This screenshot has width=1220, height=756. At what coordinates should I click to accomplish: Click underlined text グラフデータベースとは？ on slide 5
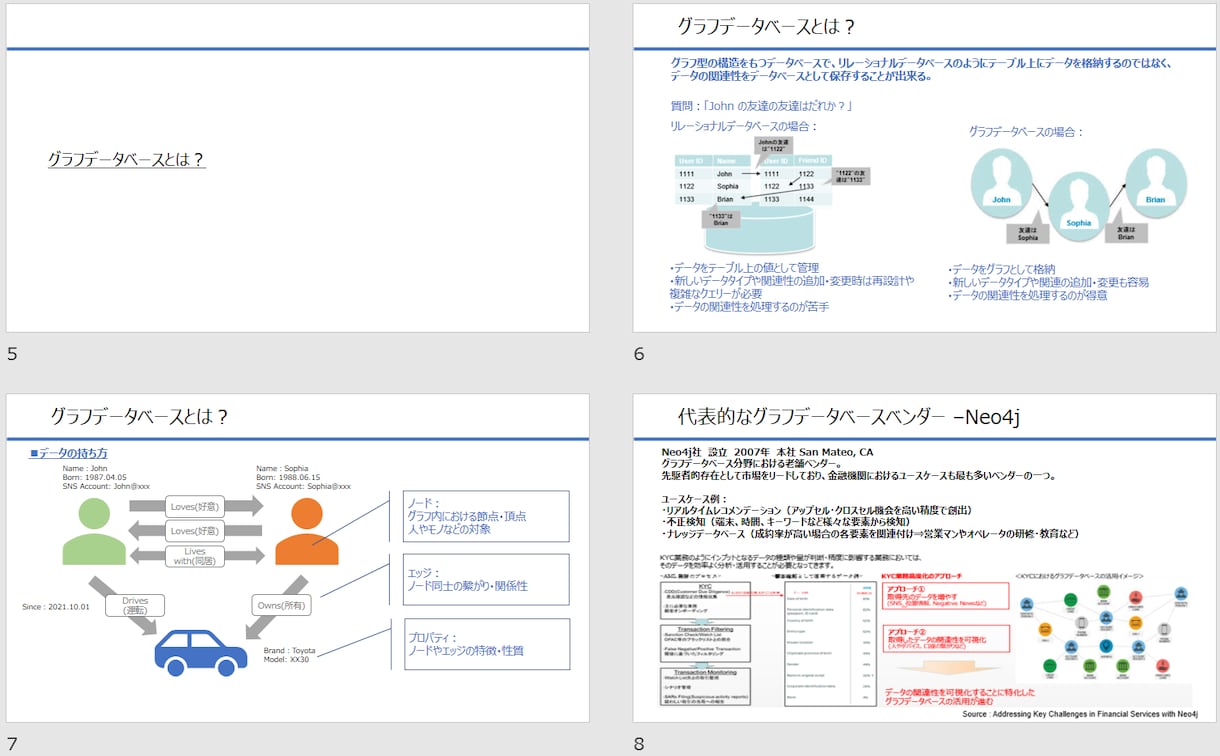[127, 159]
